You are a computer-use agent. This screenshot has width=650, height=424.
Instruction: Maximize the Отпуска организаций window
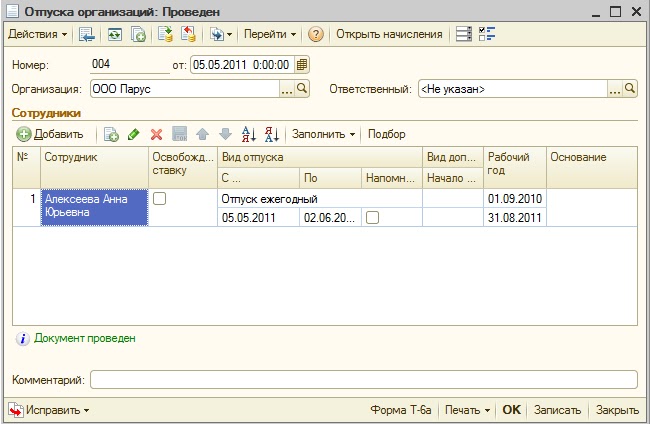[616, 12]
